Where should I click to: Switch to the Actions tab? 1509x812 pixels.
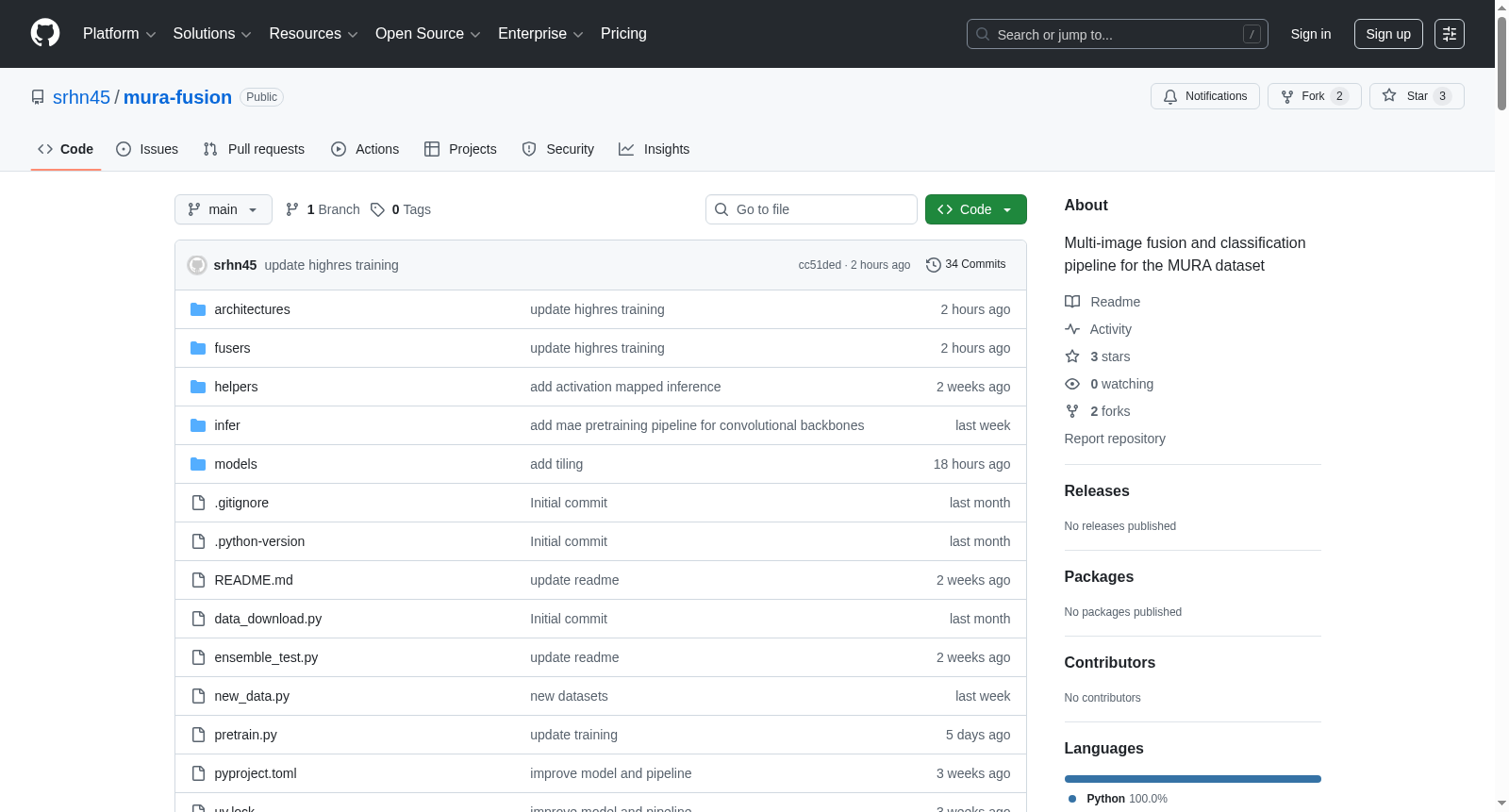click(x=365, y=149)
